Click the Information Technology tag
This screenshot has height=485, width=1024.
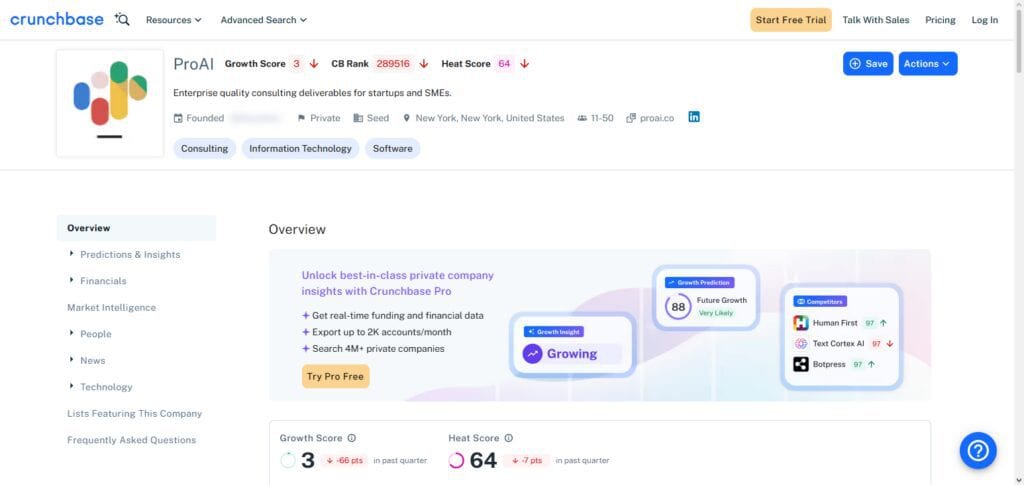(300, 148)
